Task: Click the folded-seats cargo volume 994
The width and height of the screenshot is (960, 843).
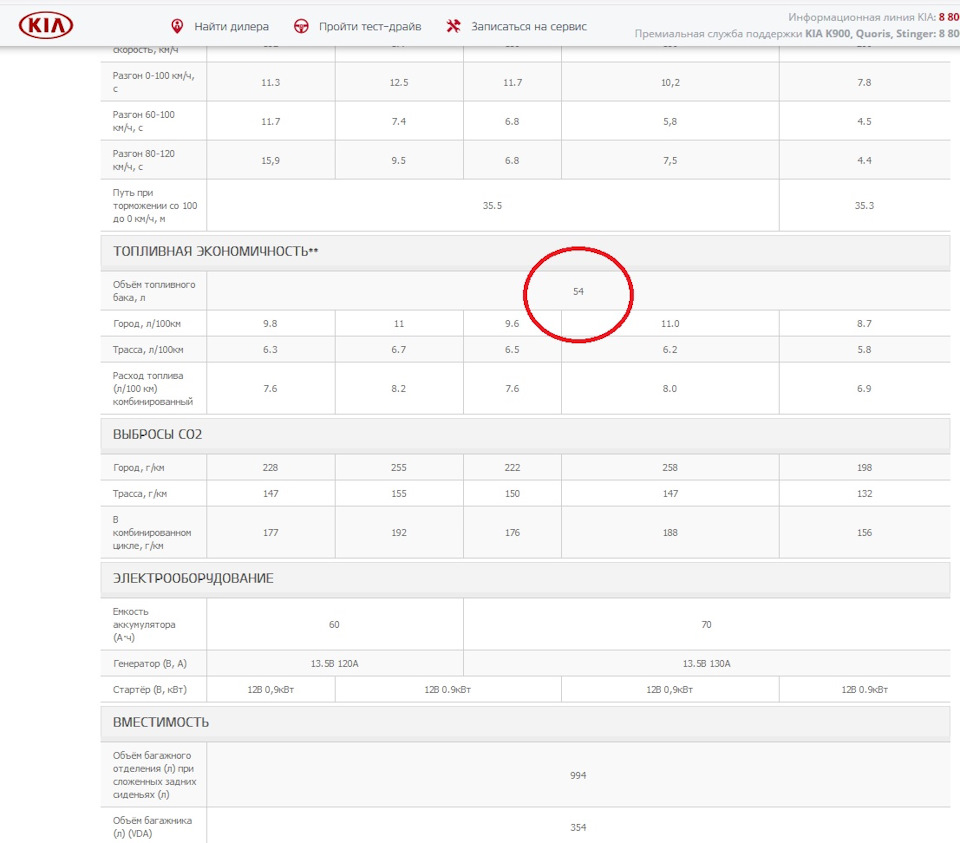Action: pos(578,776)
